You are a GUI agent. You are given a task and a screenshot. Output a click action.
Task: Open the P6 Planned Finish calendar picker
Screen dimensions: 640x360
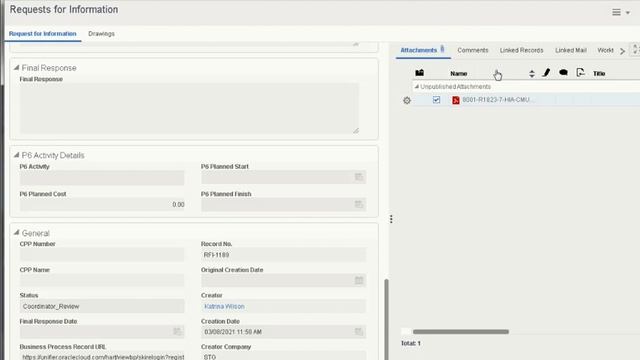click(359, 204)
